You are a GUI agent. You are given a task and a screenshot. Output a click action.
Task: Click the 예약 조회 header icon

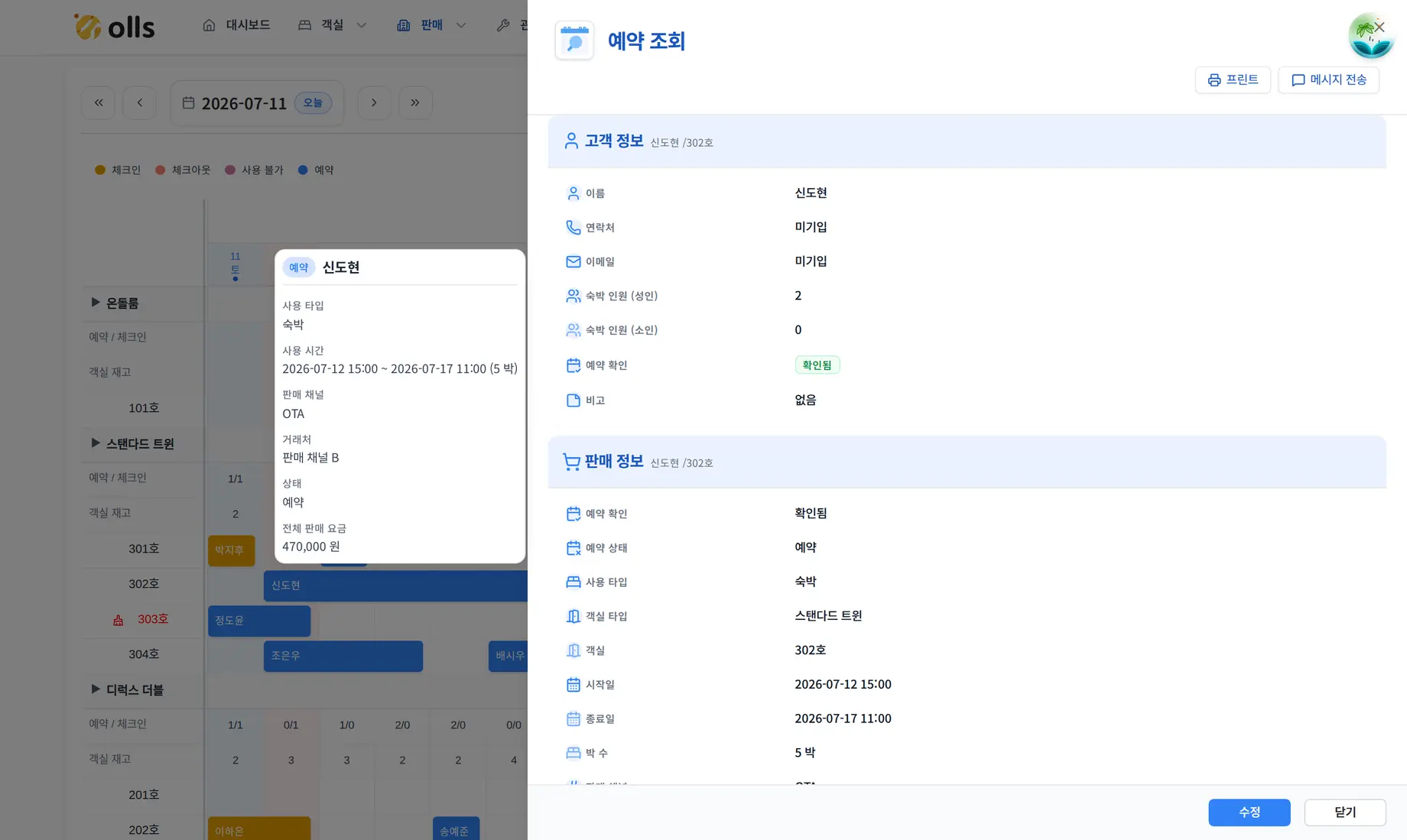574,41
